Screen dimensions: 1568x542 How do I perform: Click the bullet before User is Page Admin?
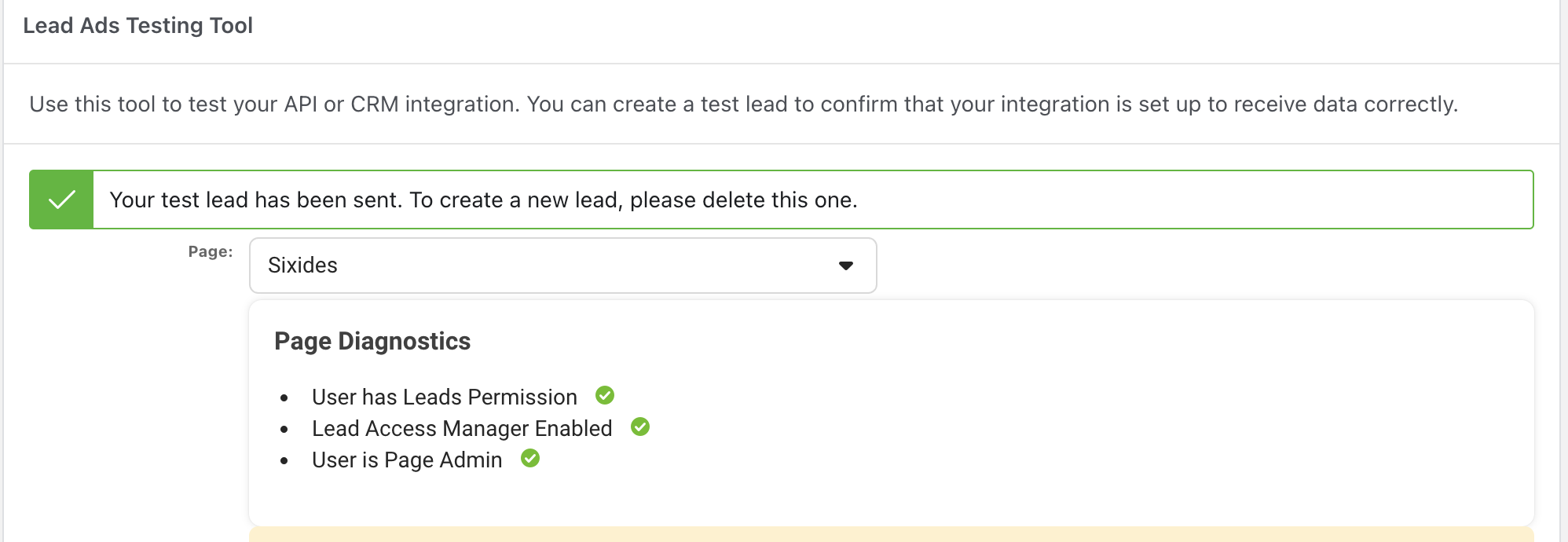pos(284,461)
